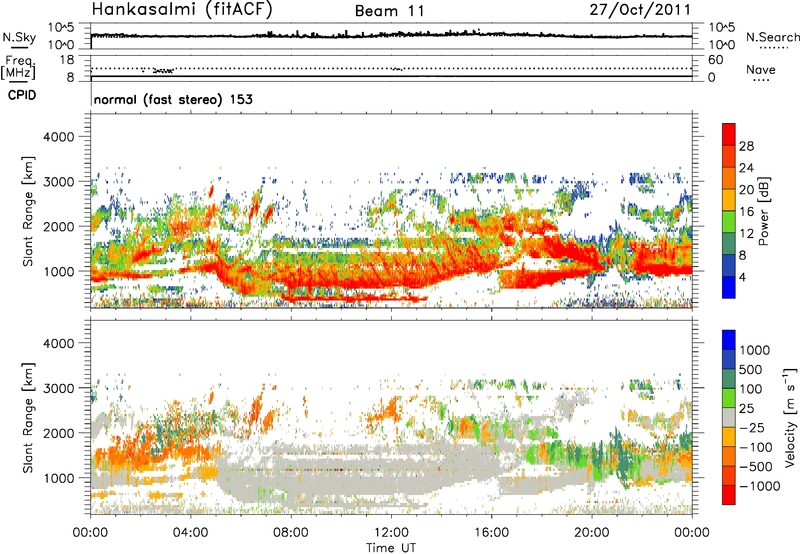Click the "Power [dB]" color bar title
The width and height of the screenshot is (800, 554).
763,211
